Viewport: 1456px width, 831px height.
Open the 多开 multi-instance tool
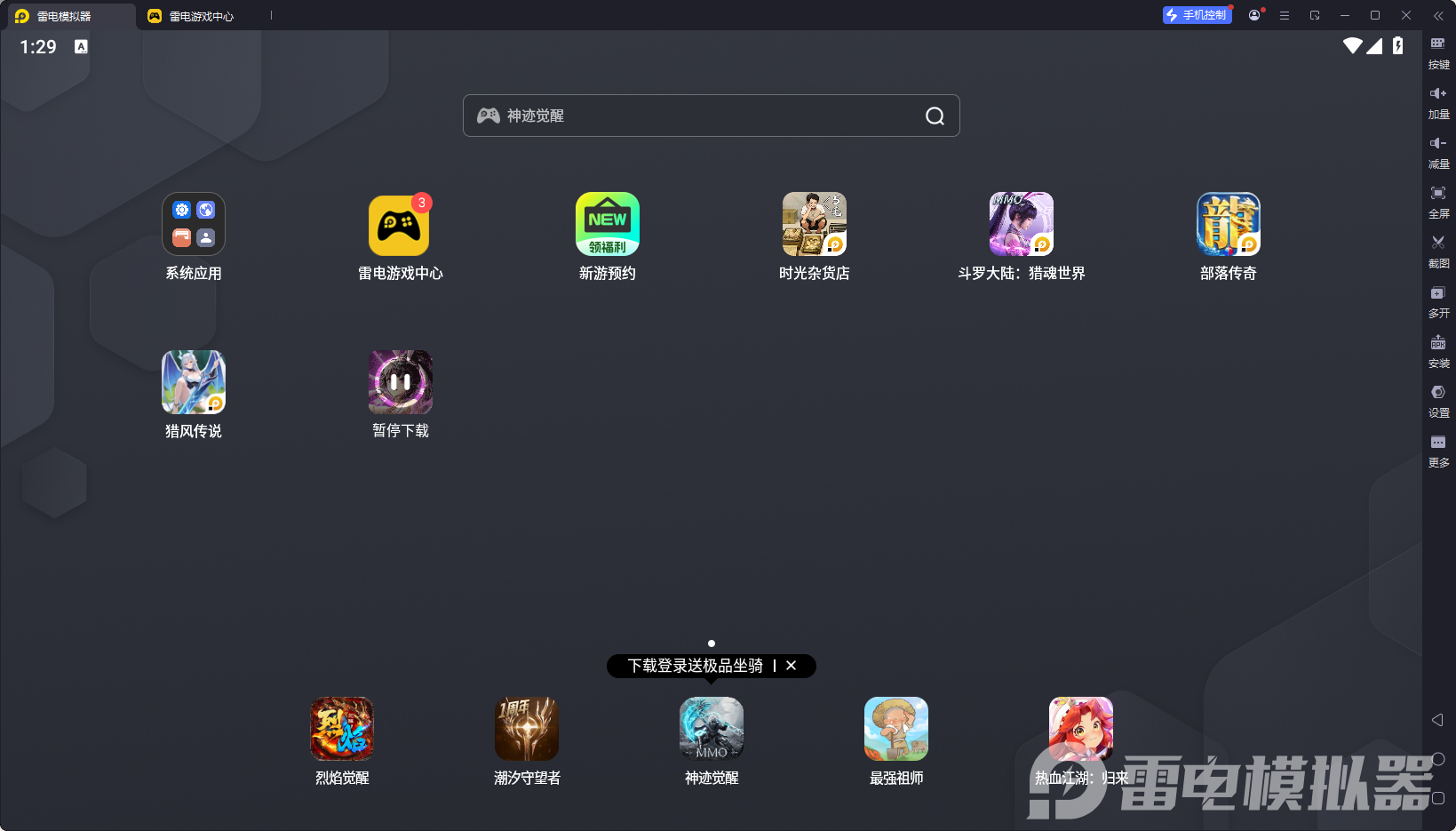1438,301
